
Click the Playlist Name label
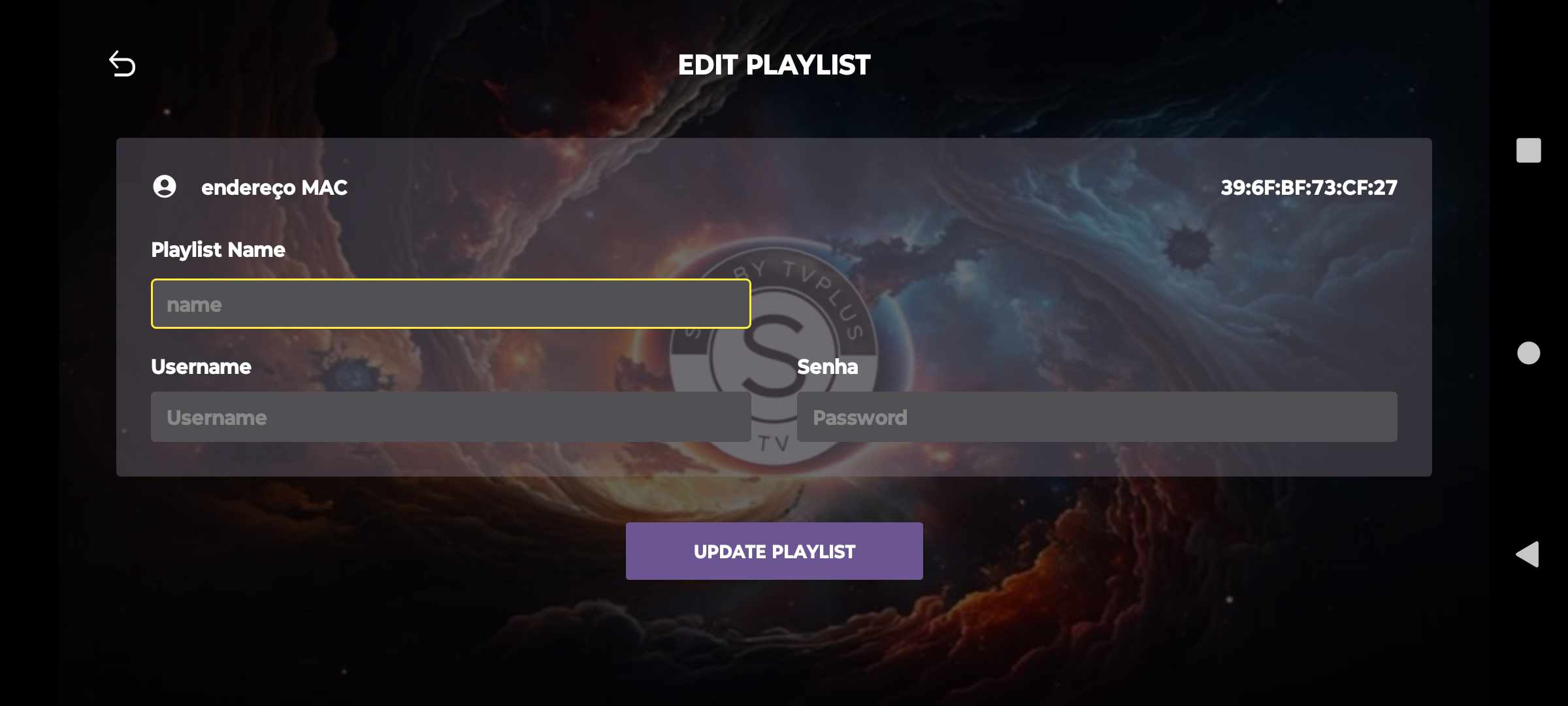[218, 250]
